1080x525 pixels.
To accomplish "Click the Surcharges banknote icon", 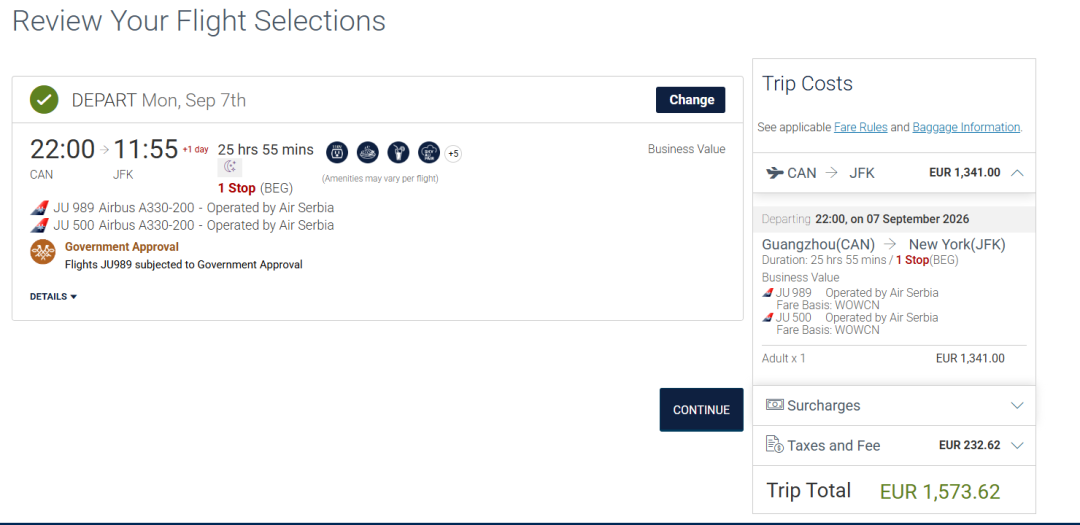I will pyautogui.click(x=774, y=405).
